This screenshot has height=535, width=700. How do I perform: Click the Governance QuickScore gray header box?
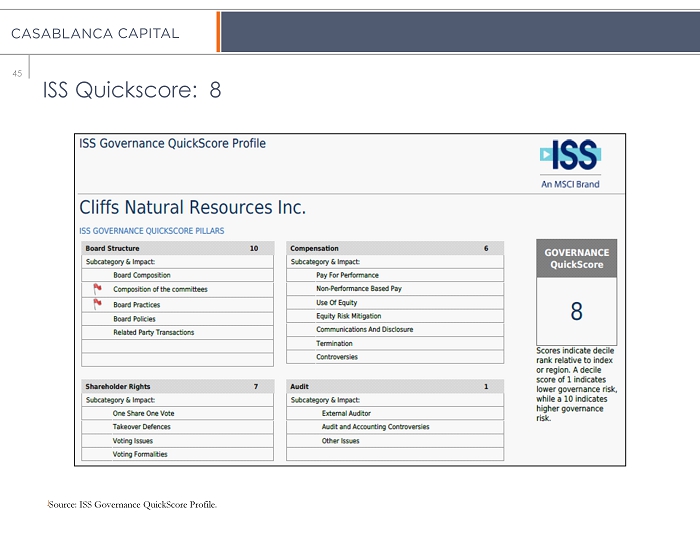(x=576, y=259)
